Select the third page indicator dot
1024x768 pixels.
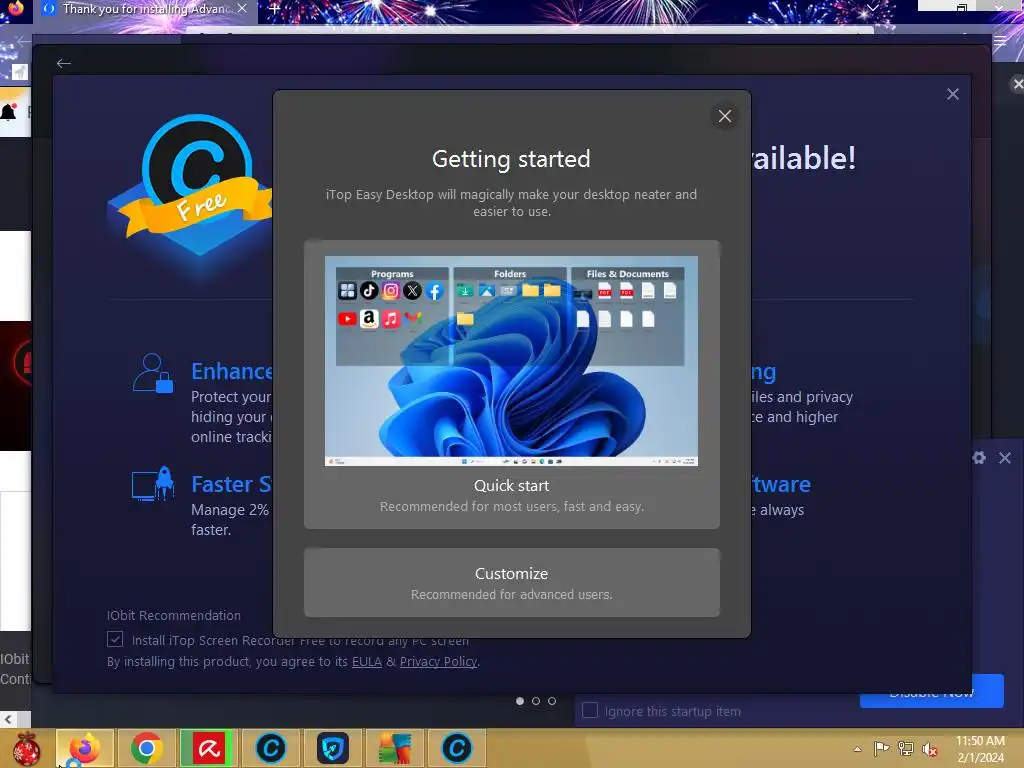552,701
